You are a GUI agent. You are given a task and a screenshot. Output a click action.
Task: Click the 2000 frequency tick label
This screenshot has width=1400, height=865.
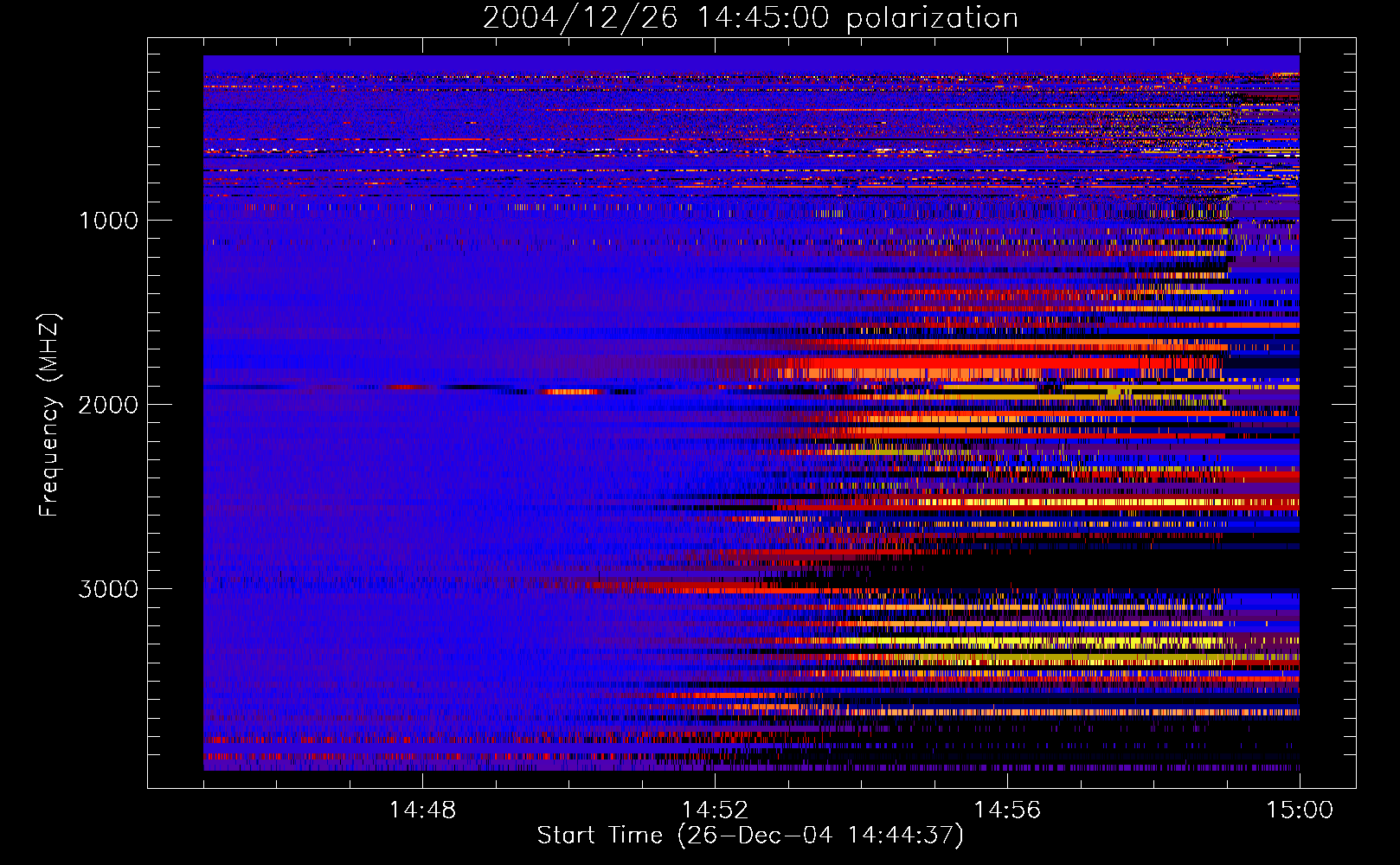[108, 405]
